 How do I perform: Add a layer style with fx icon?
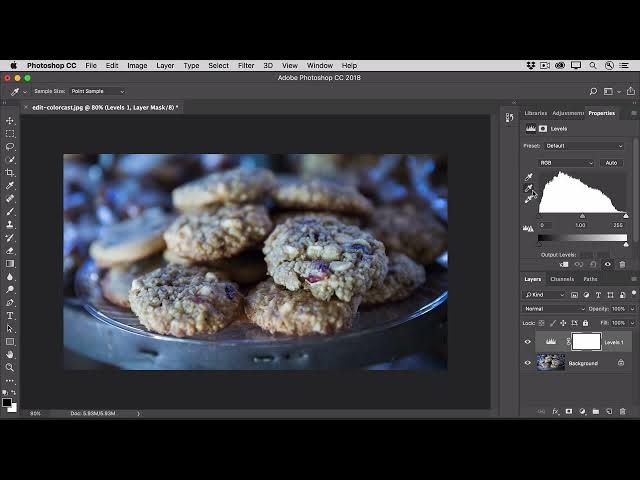[x=555, y=411]
